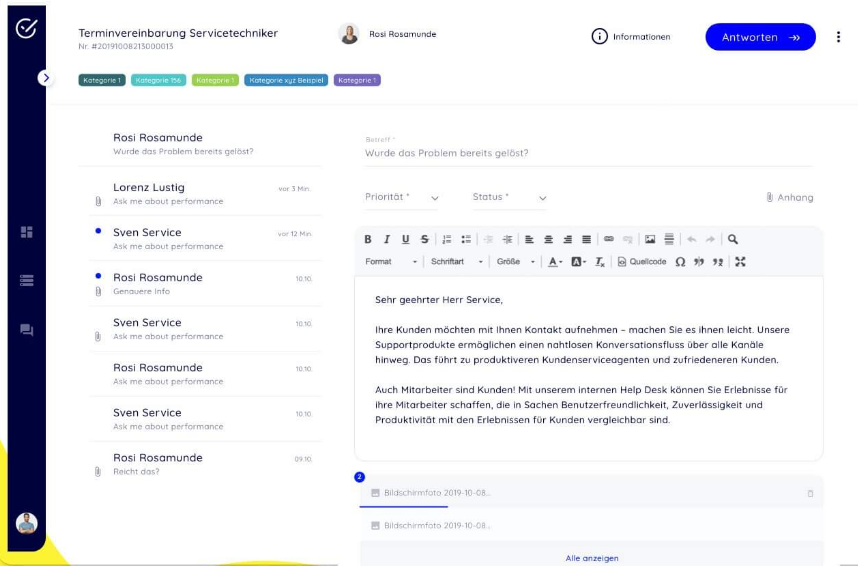Click the Betreff subject input field
Viewport: 858px width, 566px height.
point(588,153)
